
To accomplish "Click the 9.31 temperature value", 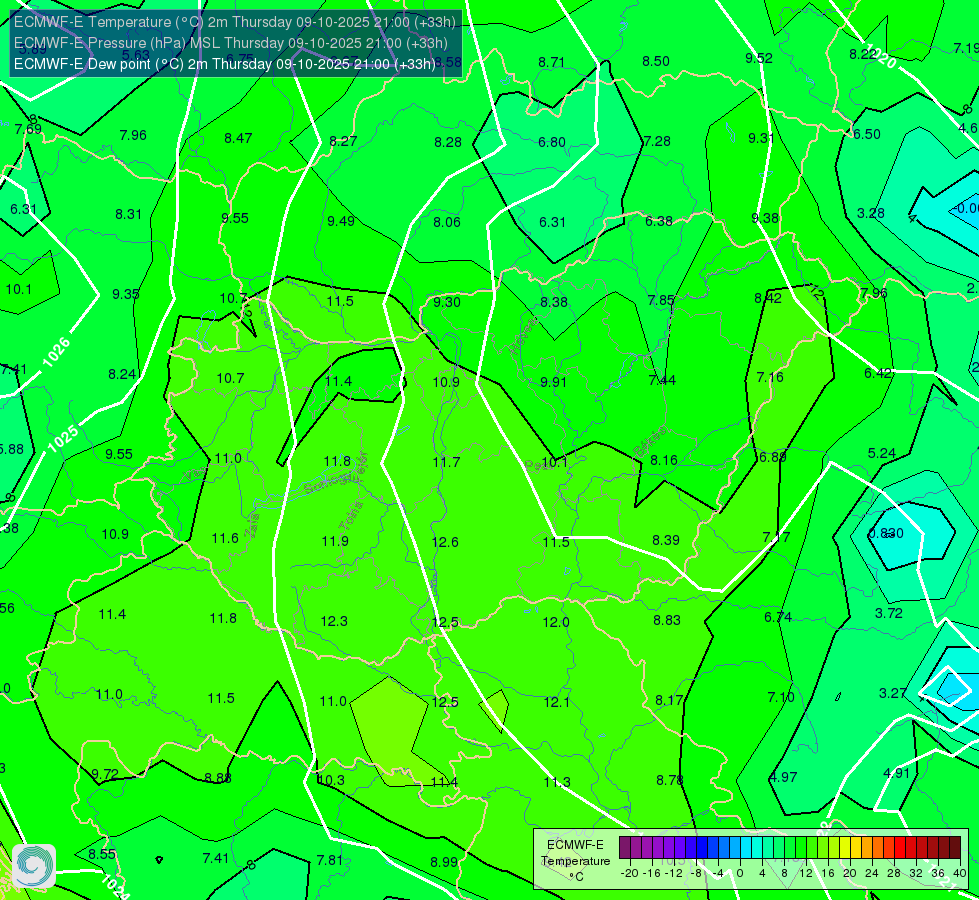I will 762,138.
